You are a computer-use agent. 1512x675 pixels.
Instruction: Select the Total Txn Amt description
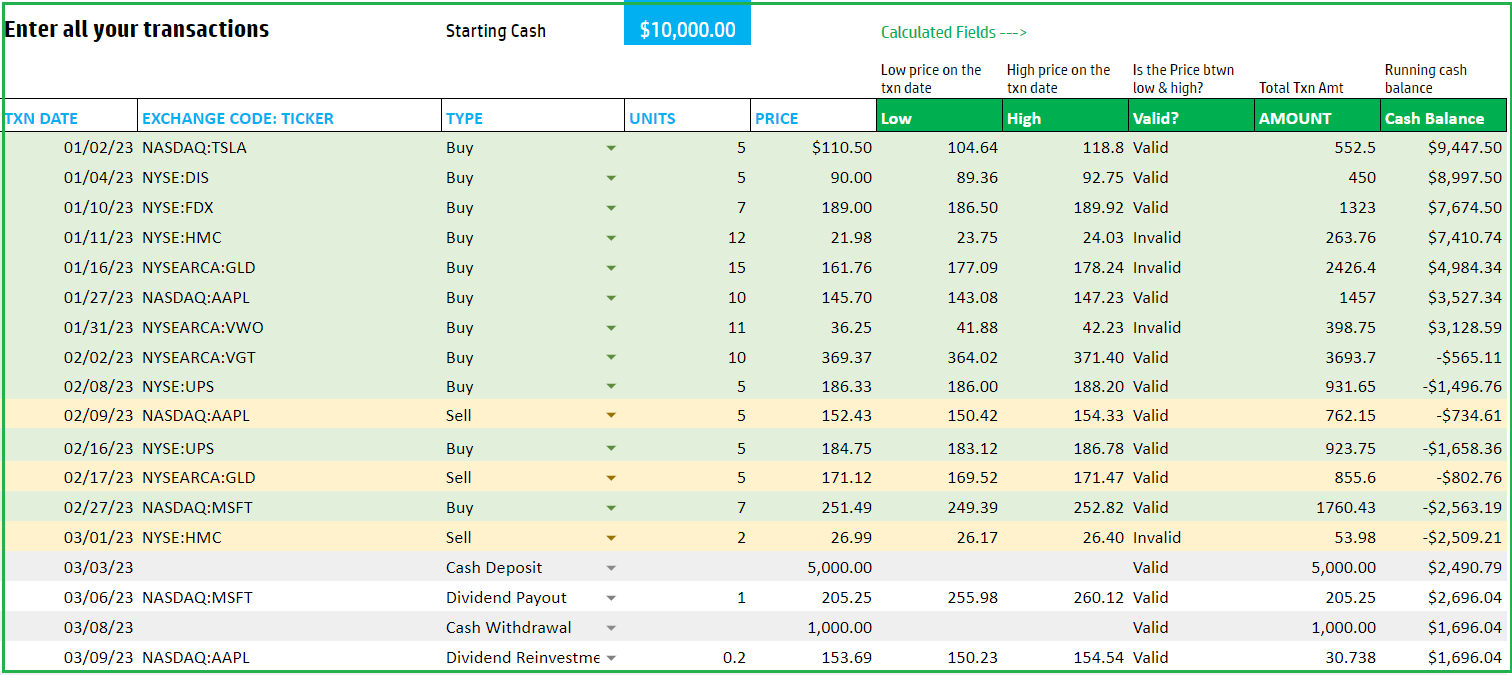(1301, 88)
